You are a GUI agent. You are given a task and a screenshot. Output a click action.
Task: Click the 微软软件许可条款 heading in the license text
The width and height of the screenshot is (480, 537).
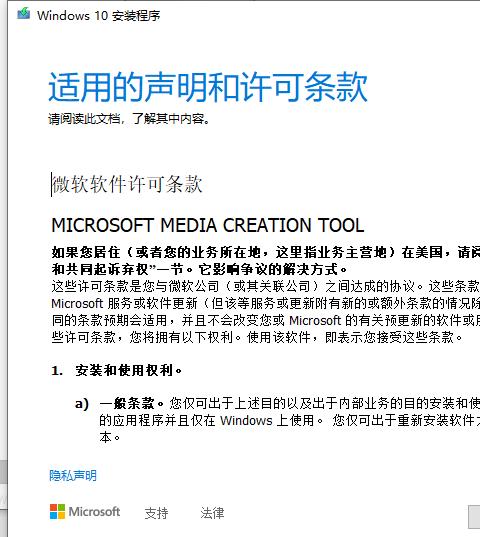[127, 184]
